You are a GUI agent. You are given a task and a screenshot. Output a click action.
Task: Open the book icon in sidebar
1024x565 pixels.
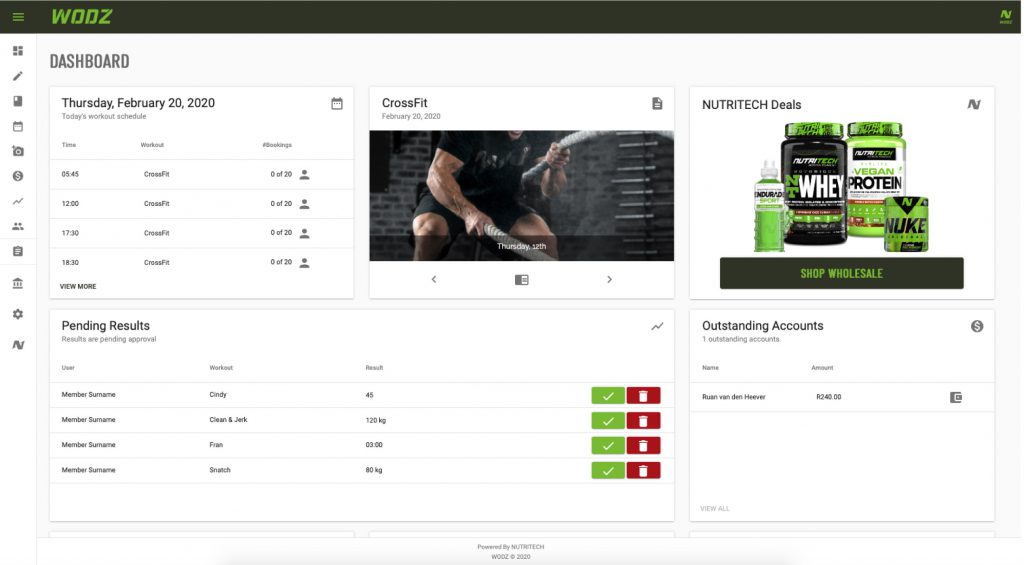click(18, 101)
